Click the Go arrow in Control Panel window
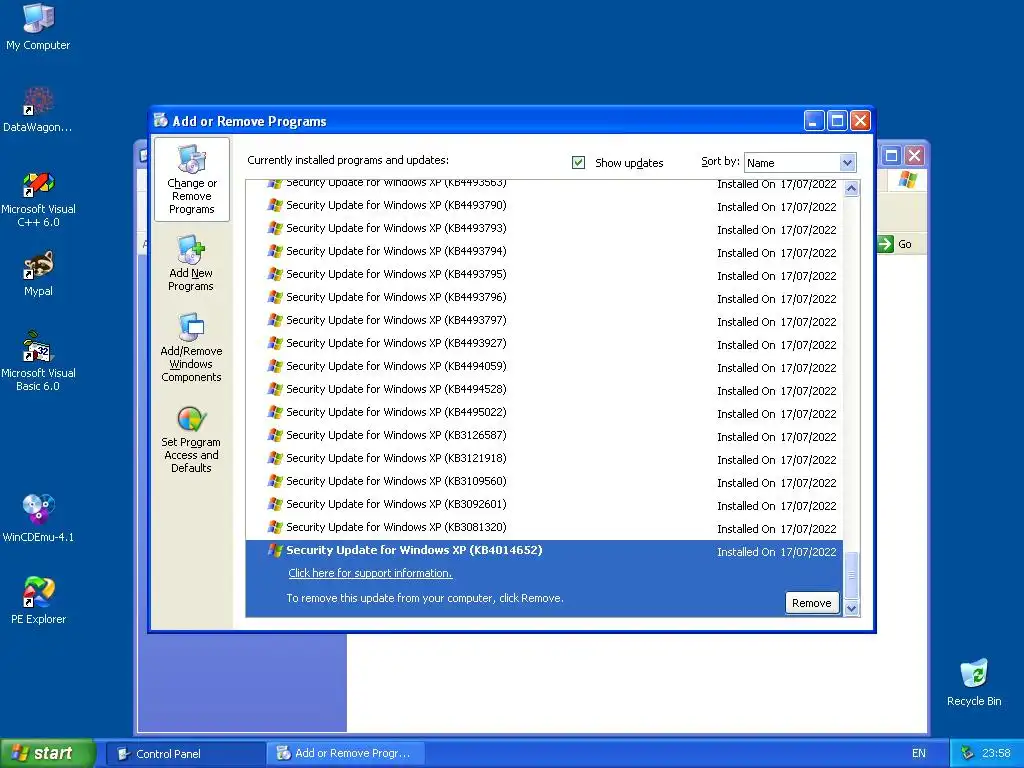The width and height of the screenshot is (1024, 768). [886, 244]
